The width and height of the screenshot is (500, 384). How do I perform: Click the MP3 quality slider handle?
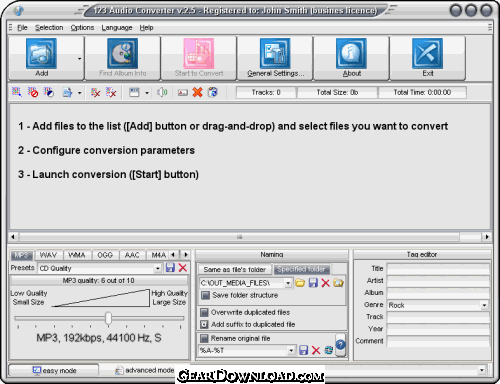coord(108,318)
